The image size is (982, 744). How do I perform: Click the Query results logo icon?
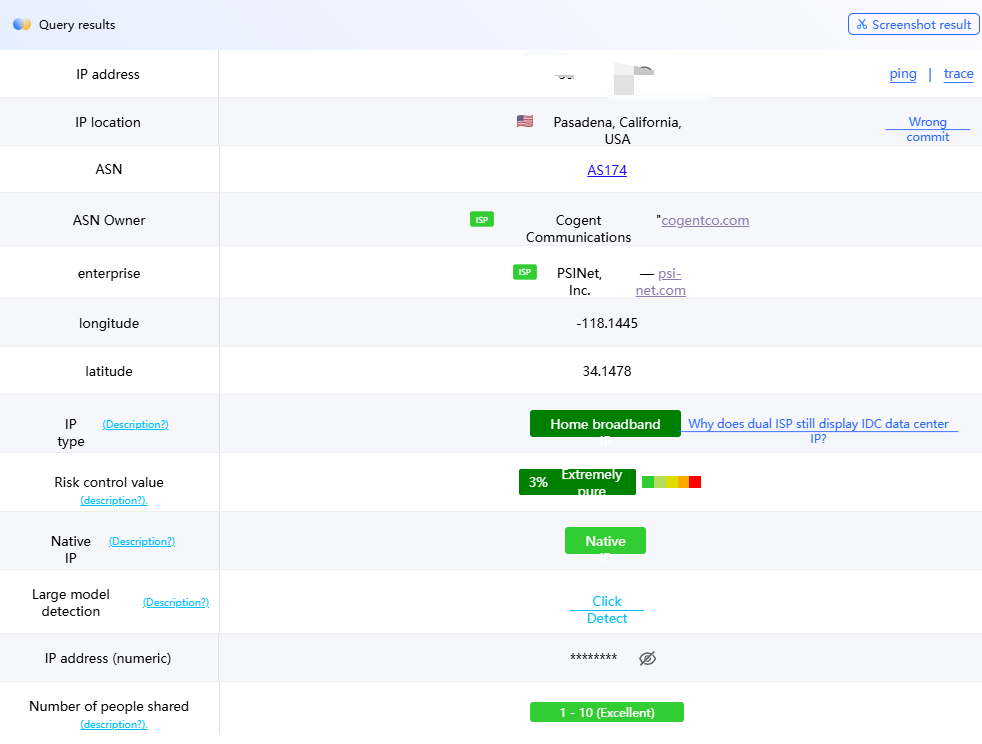click(22, 25)
